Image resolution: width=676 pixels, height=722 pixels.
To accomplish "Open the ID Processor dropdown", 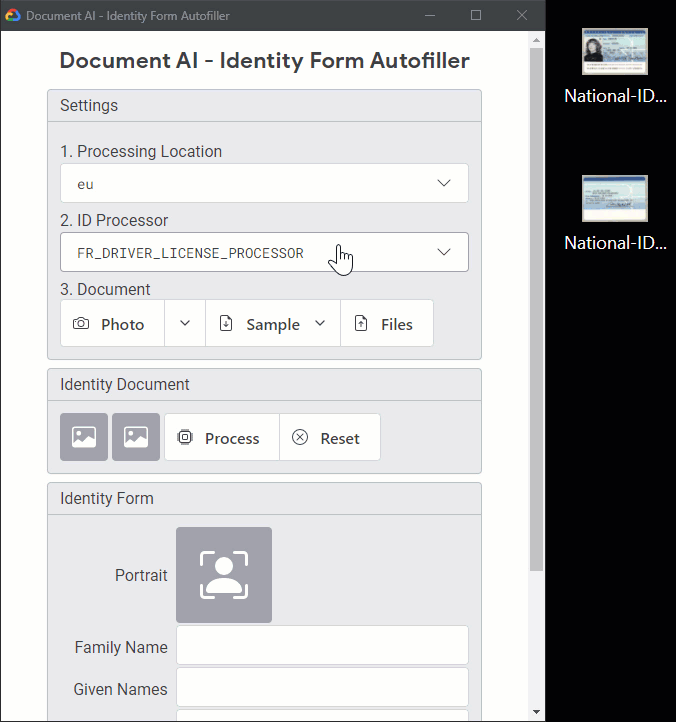I will (x=264, y=252).
